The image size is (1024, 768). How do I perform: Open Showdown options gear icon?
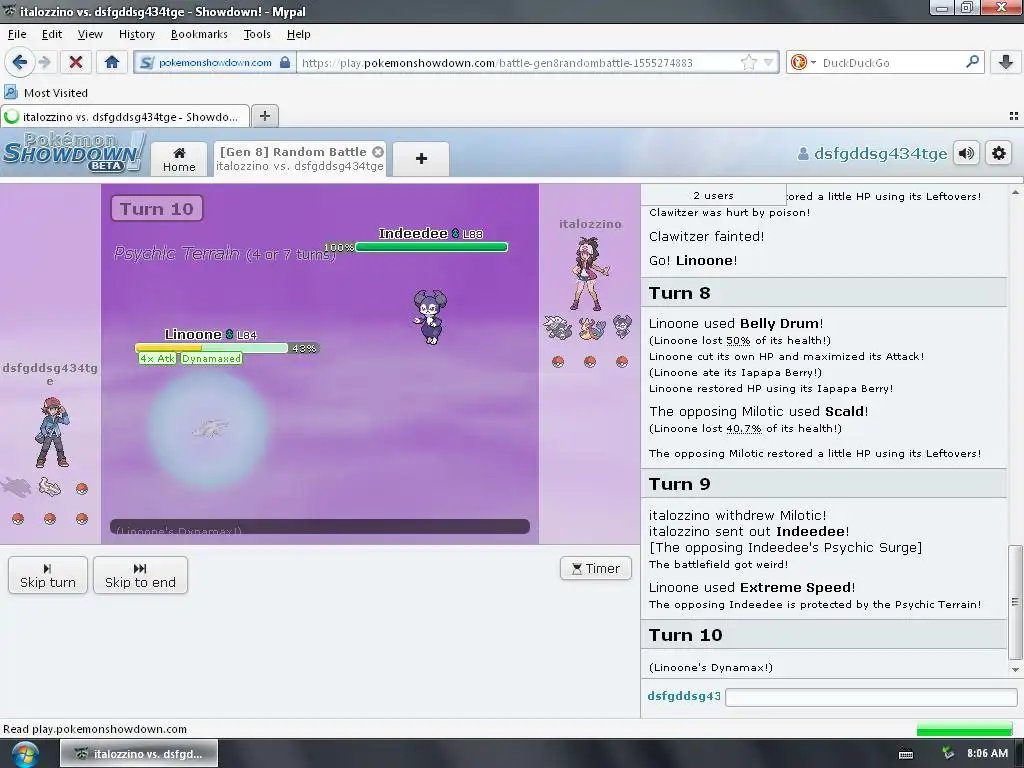coord(999,153)
